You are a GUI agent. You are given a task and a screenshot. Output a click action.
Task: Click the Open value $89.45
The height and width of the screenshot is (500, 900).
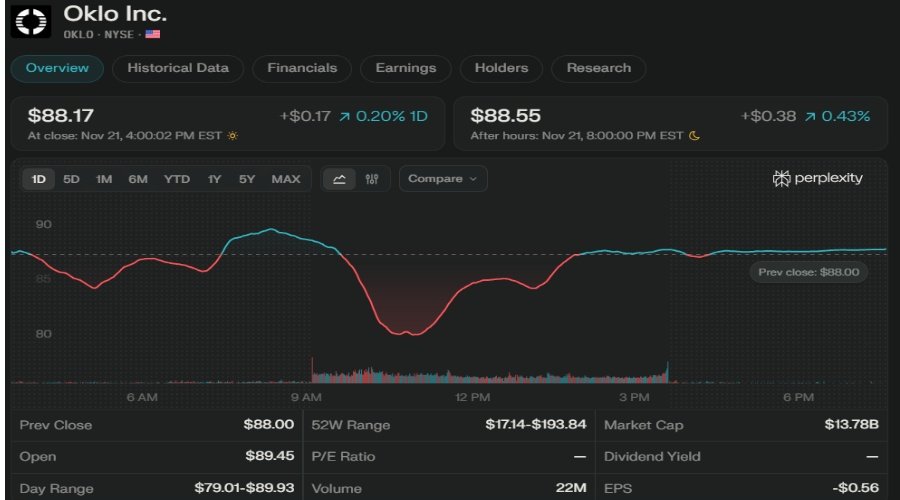270,456
